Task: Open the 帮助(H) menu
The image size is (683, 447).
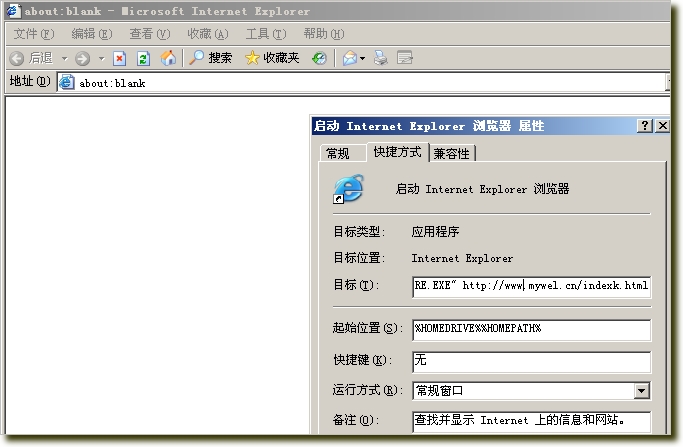Action: pyautogui.click(x=324, y=34)
